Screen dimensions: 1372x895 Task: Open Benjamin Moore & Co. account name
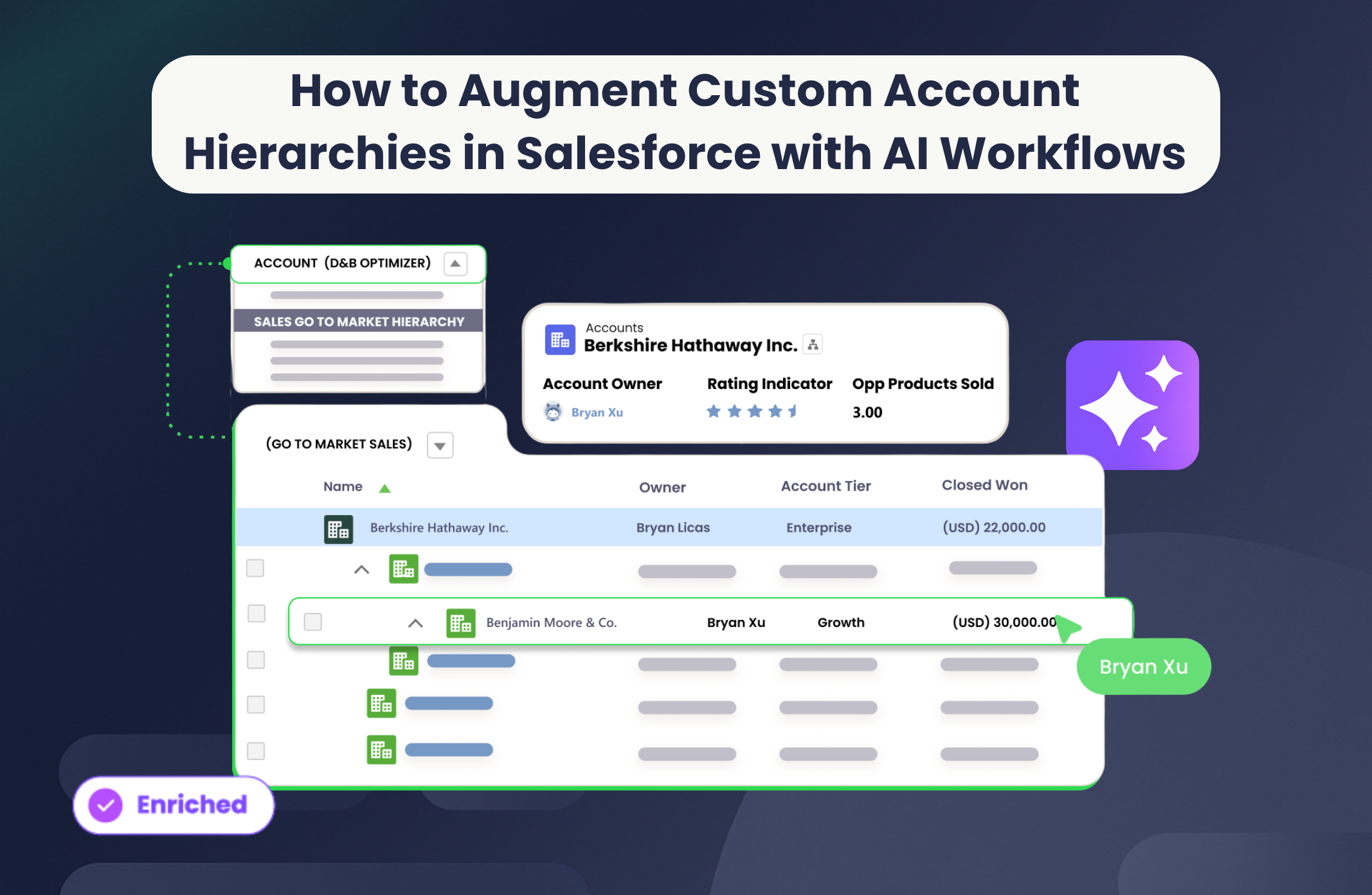(x=551, y=622)
